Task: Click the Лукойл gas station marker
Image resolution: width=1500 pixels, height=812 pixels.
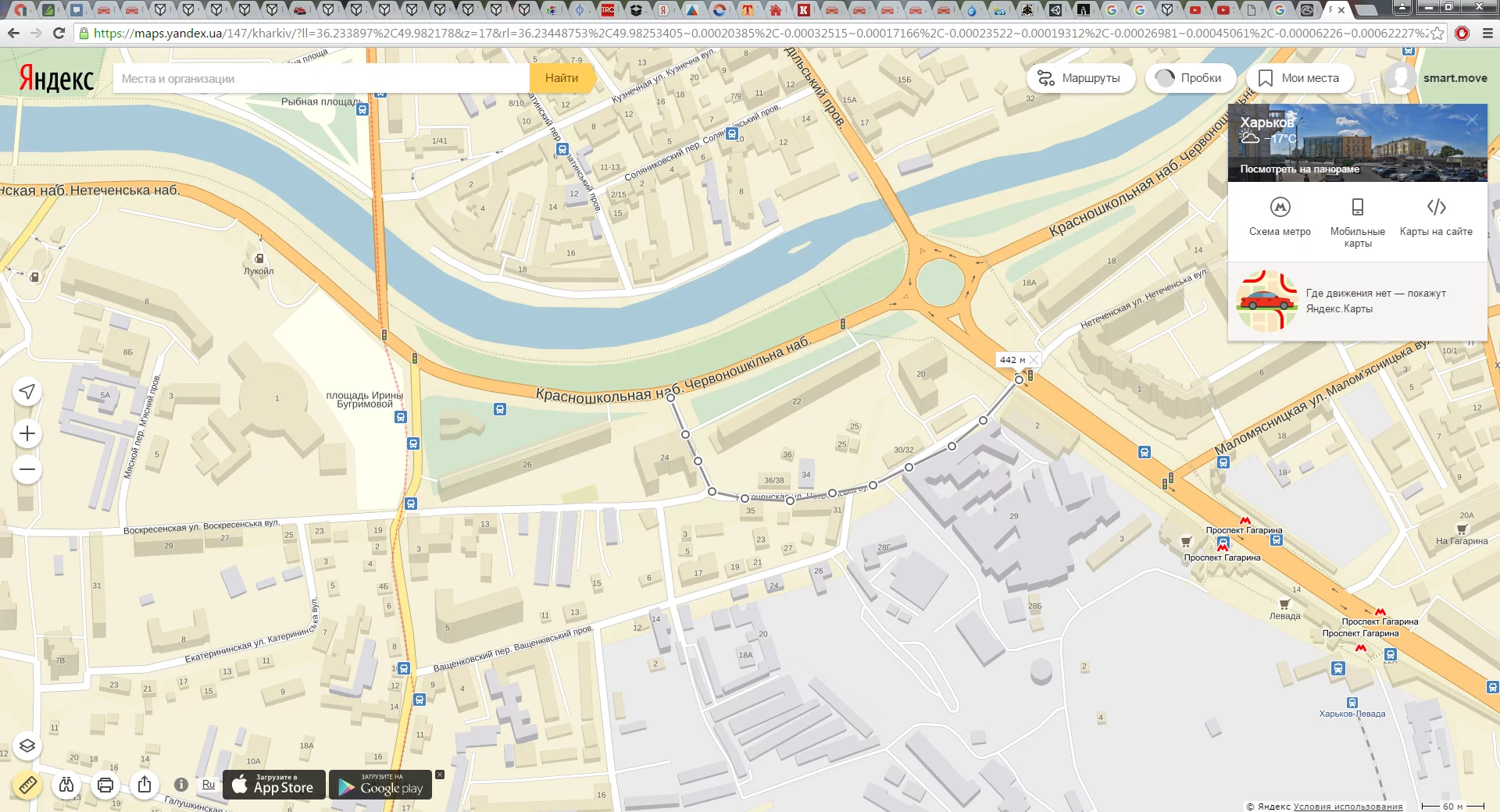Action: pos(259,258)
